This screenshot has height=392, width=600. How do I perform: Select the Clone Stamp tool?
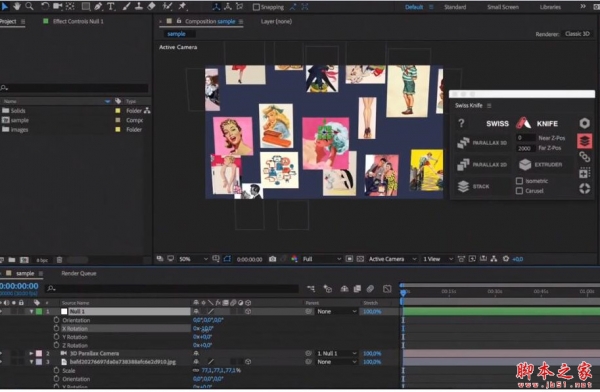coord(139,6)
